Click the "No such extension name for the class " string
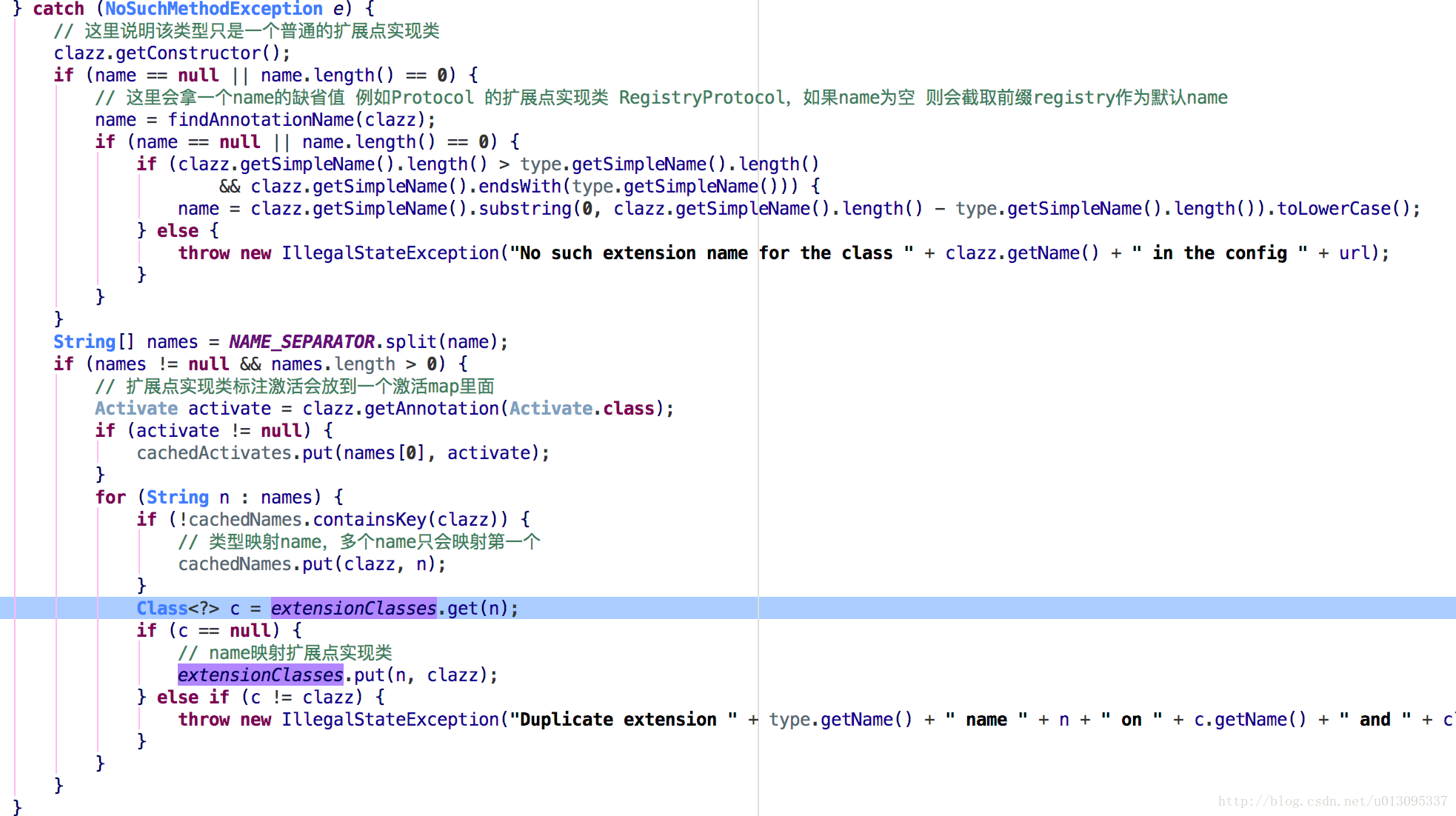The height and width of the screenshot is (816, 1456). [x=711, y=253]
